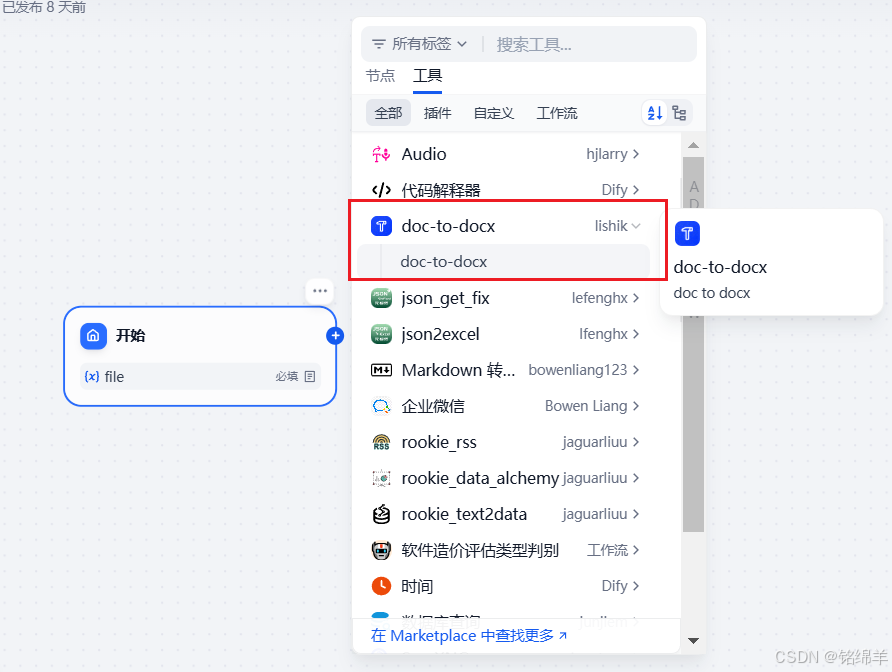Click the rookie_rss feed icon
892x672 pixels.
tap(380, 442)
